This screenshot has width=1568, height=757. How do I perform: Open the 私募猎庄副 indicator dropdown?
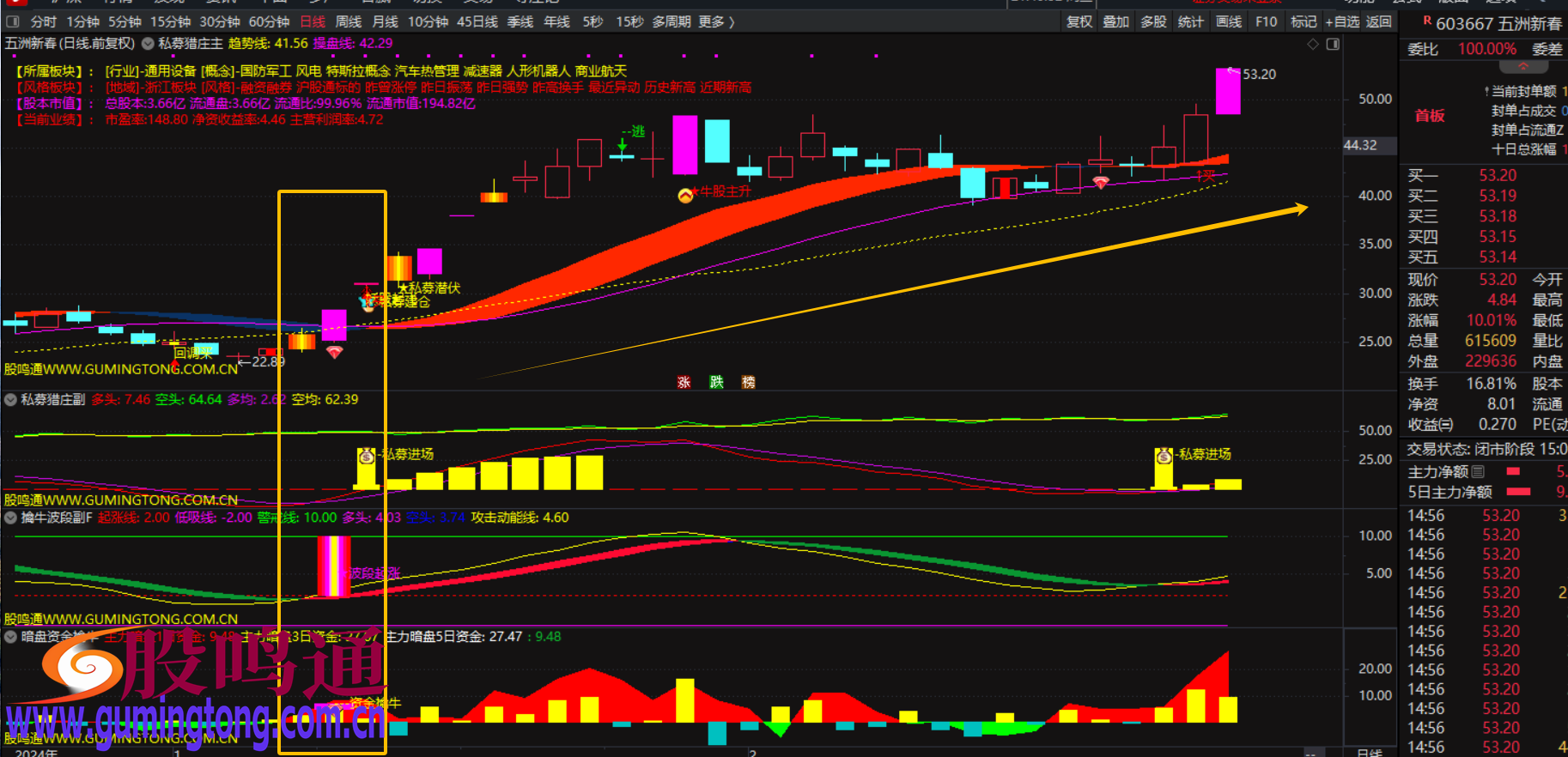[x=11, y=399]
